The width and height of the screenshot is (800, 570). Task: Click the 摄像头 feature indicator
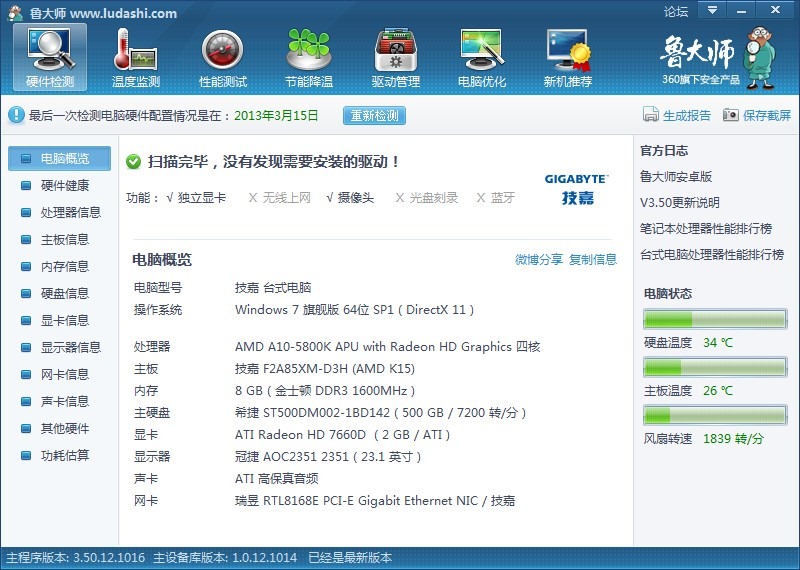(x=350, y=197)
